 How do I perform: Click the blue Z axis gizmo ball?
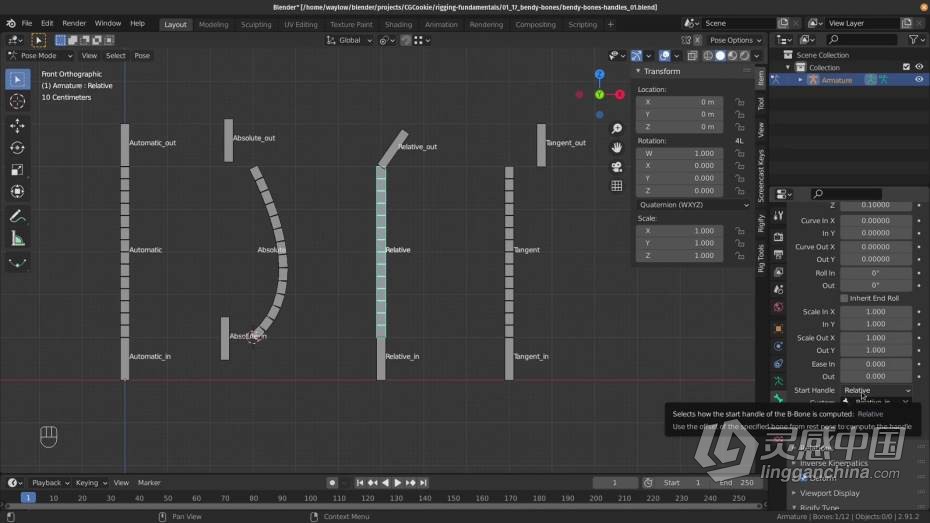pyautogui.click(x=600, y=75)
